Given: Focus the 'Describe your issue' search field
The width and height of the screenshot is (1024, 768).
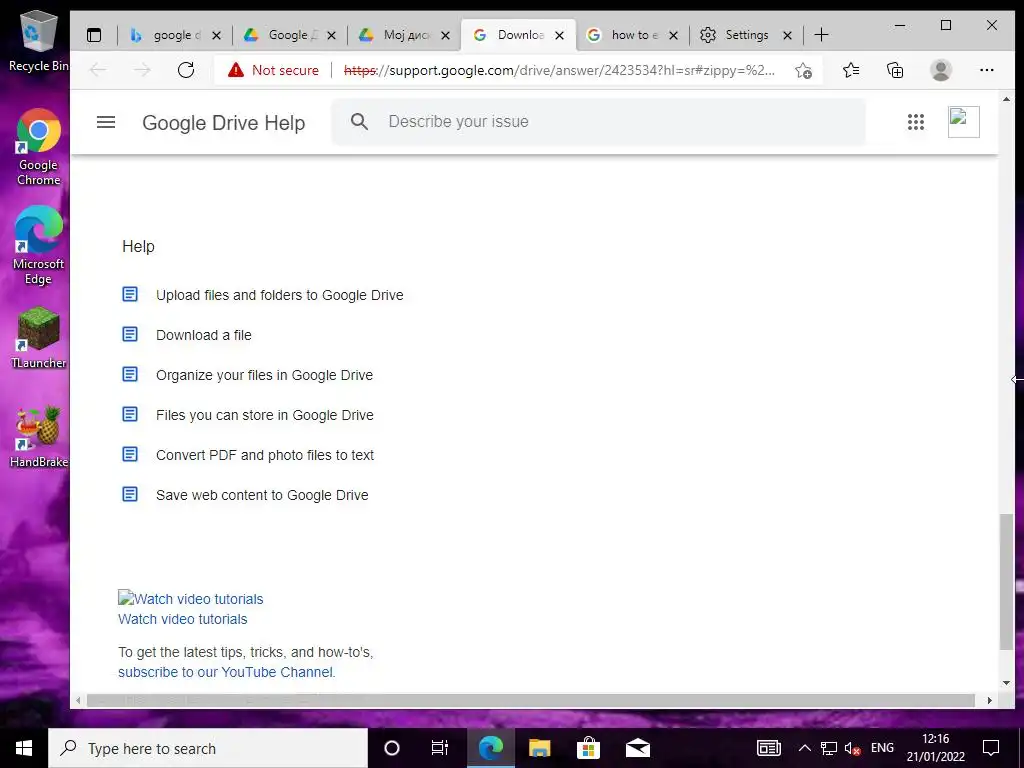Looking at the screenshot, I should [x=599, y=121].
